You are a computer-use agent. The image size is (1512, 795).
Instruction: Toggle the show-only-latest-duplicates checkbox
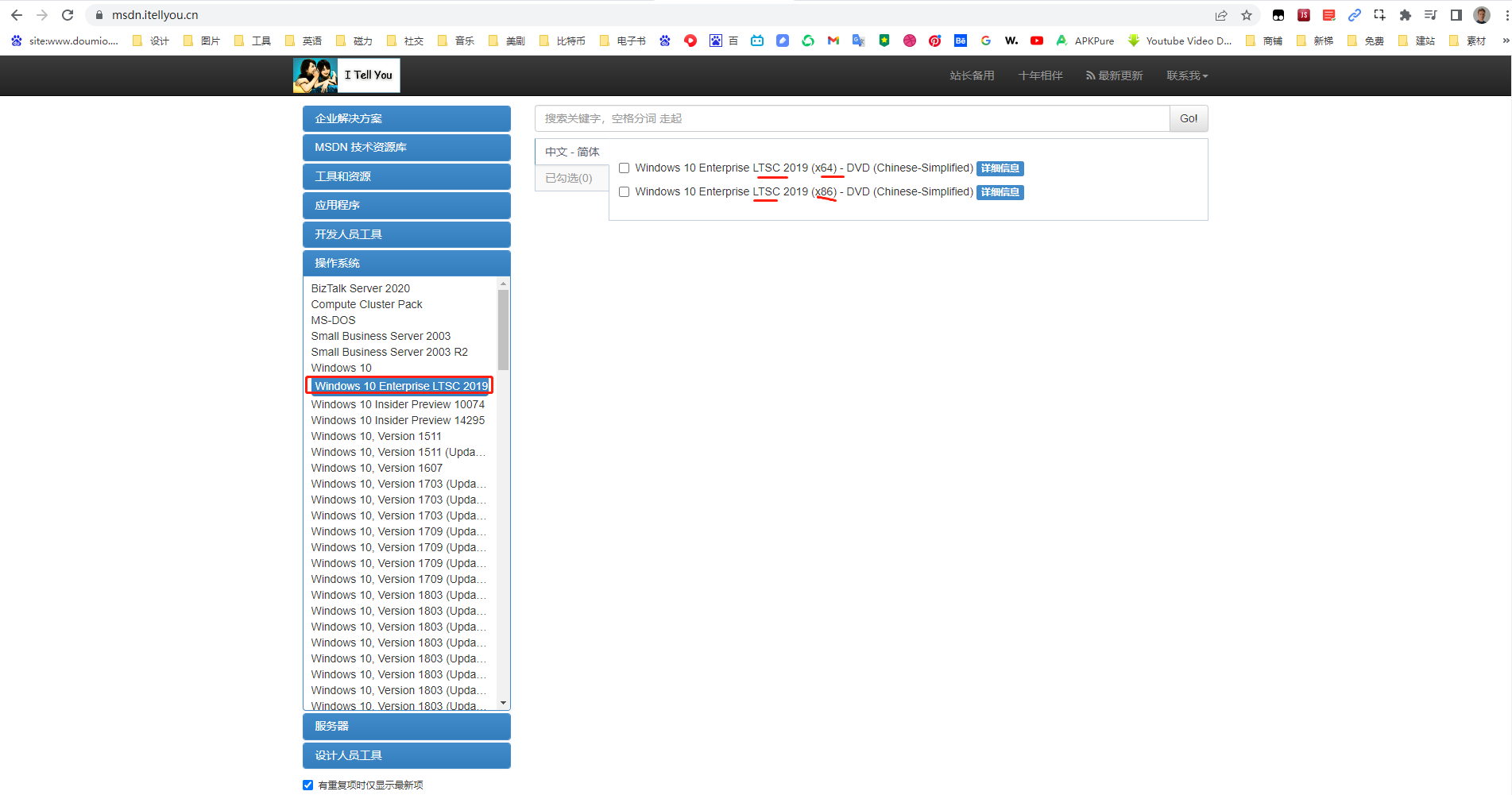[308, 785]
